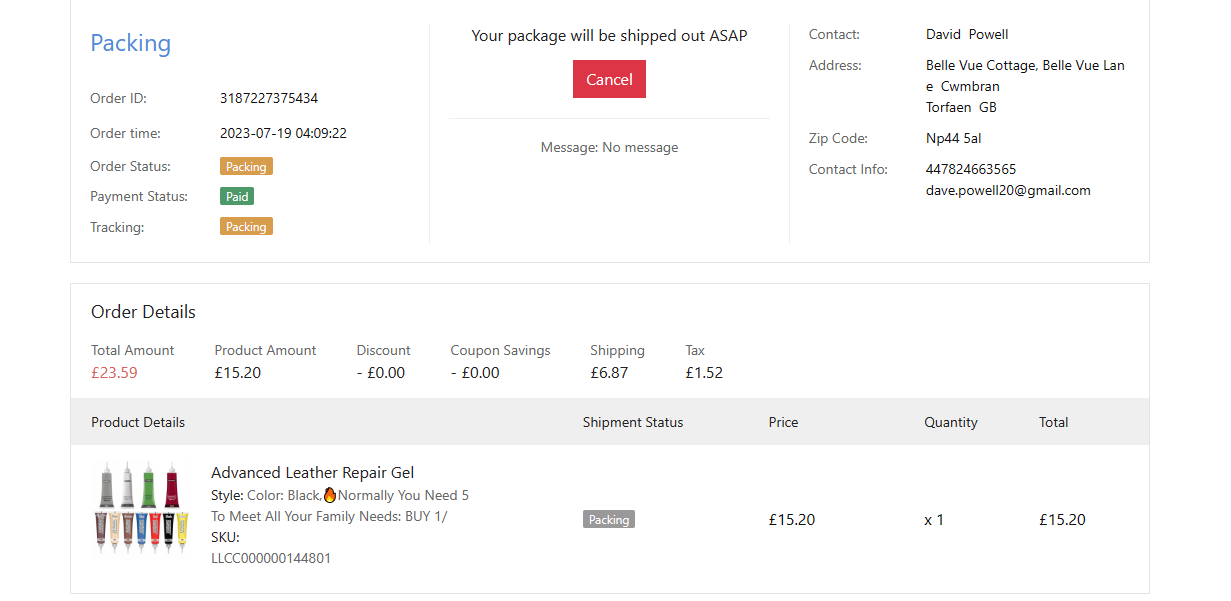Viewport: 1231px width, 601px height.
Task: Click the Advanced Leather Repair Gel title
Action: coord(312,473)
